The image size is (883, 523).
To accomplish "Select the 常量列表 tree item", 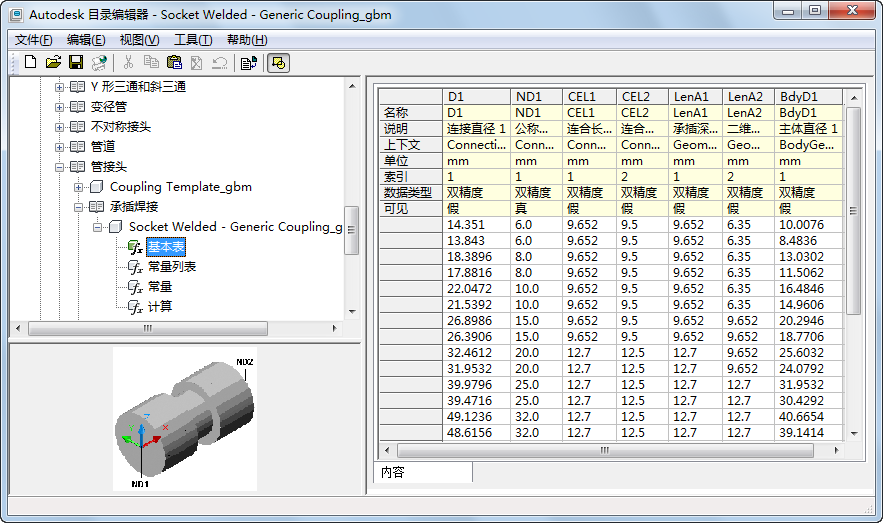I will [172, 267].
